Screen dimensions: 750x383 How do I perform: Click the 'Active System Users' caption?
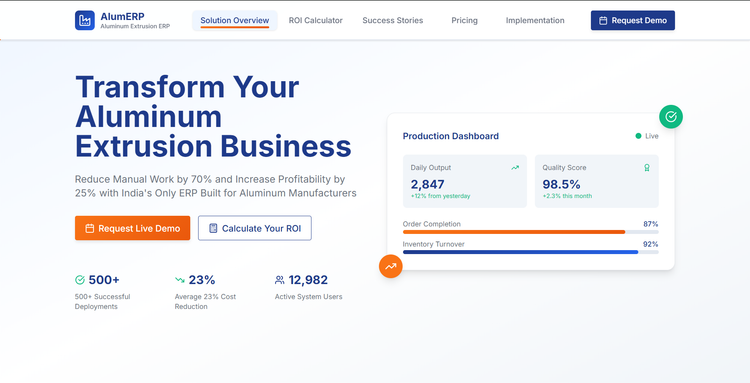pyautogui.click(x=309, y=296)
